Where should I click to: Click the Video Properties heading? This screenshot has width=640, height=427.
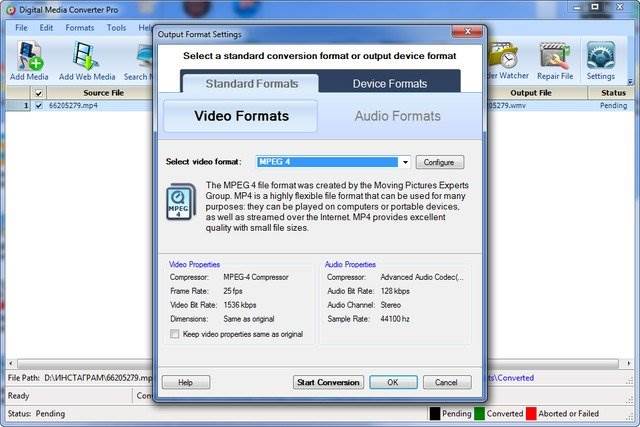click(194, 265)
